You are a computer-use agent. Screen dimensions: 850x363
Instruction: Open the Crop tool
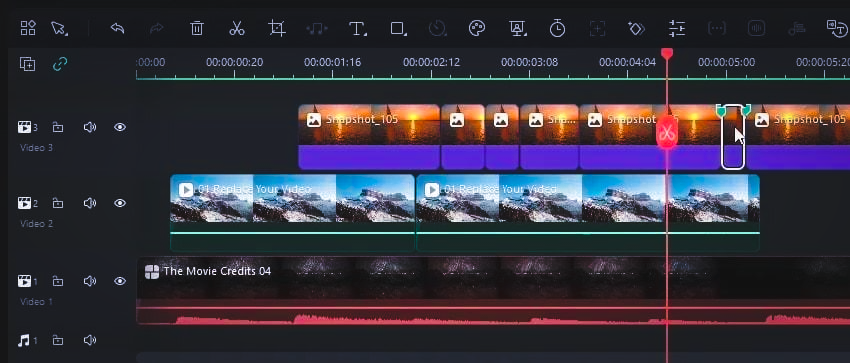(276, 28)
